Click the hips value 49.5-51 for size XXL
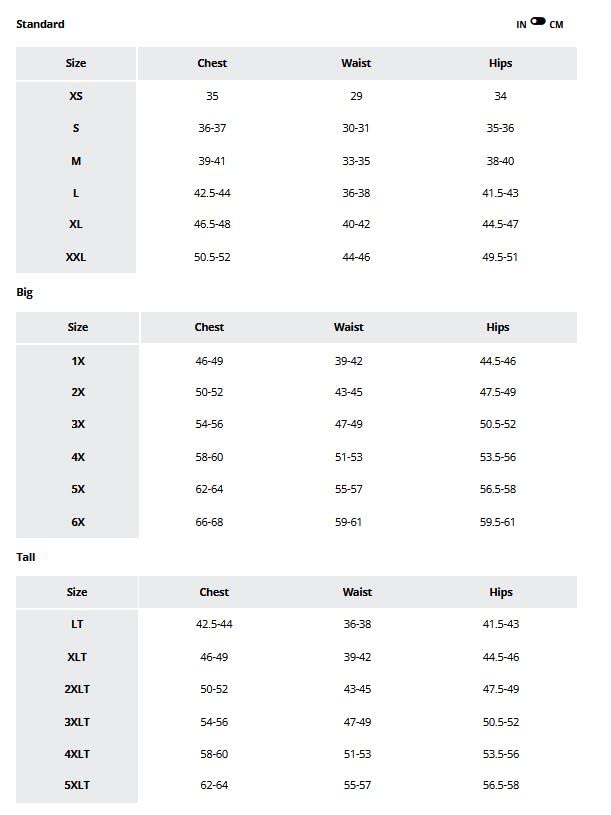Viewport: 611px width, 815px height. 500,257
